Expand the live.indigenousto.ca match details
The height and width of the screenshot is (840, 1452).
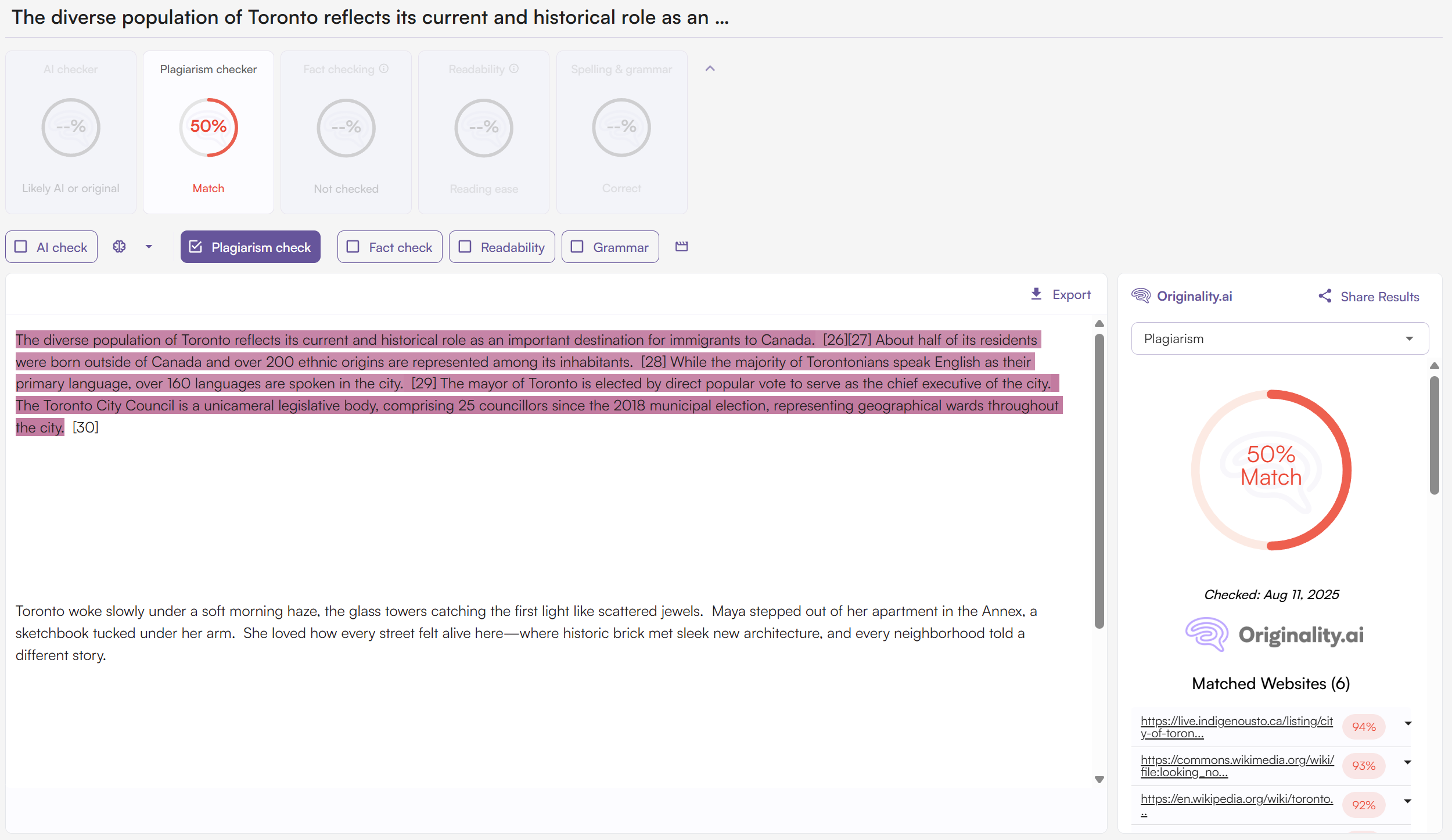pos(1408,723)
